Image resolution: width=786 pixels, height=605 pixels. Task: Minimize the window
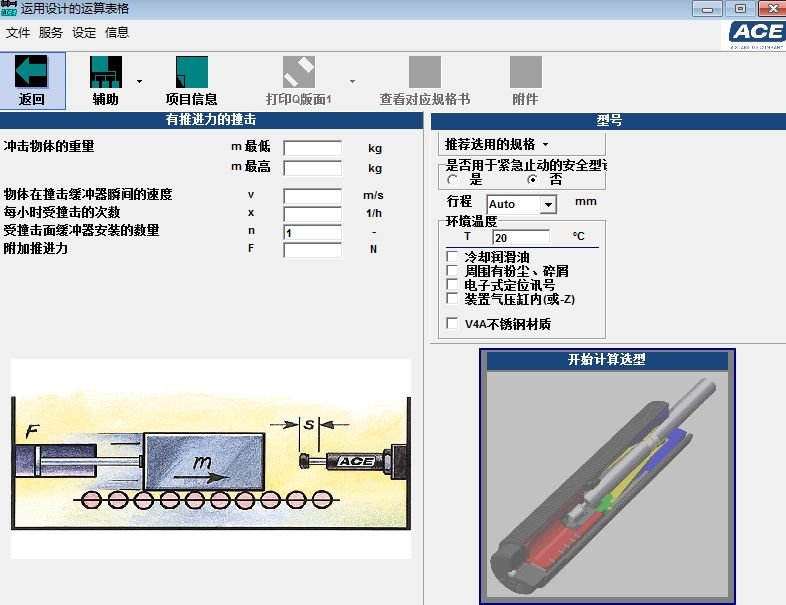click(x=707, y=9)
